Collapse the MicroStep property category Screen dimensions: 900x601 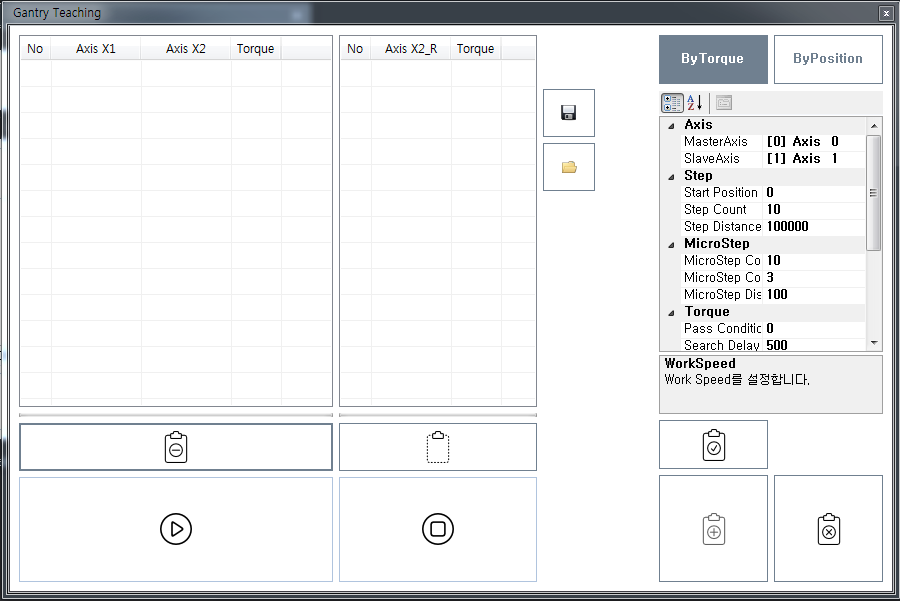(671, 244)
